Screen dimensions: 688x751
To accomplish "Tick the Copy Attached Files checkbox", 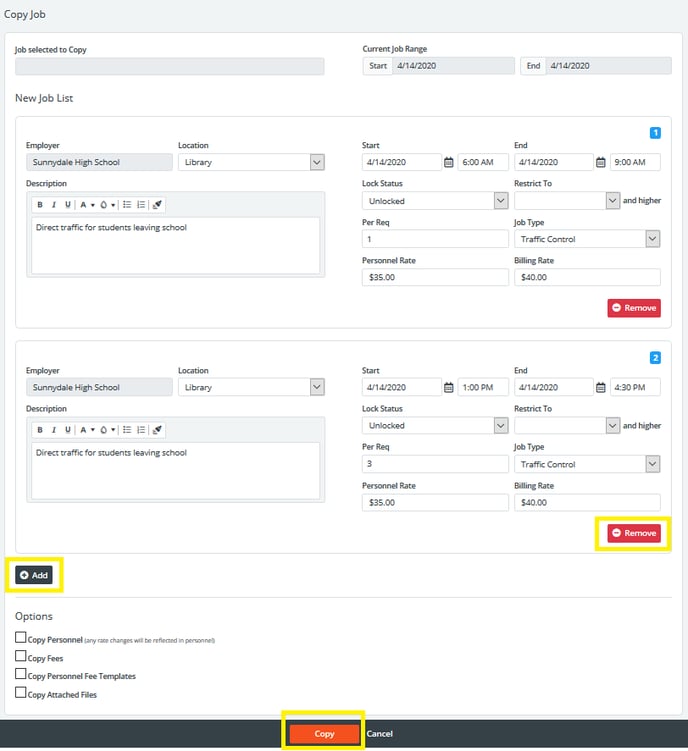I will (21, 692).
